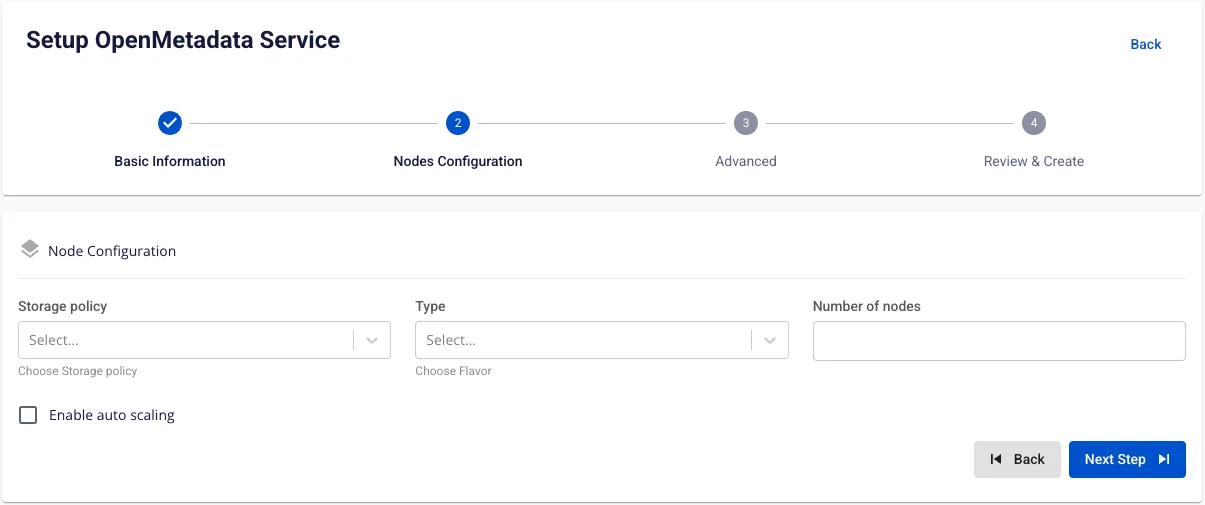Click the Number of nodes label
Screen dimensions: 1205x505
[867, 306]
